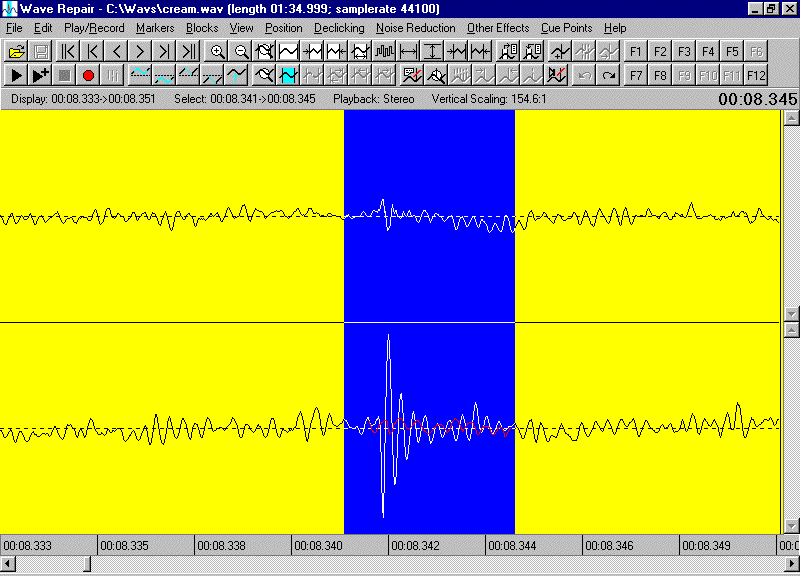
Task: Open the Noise Reduction menu
Action: point(415,28)
